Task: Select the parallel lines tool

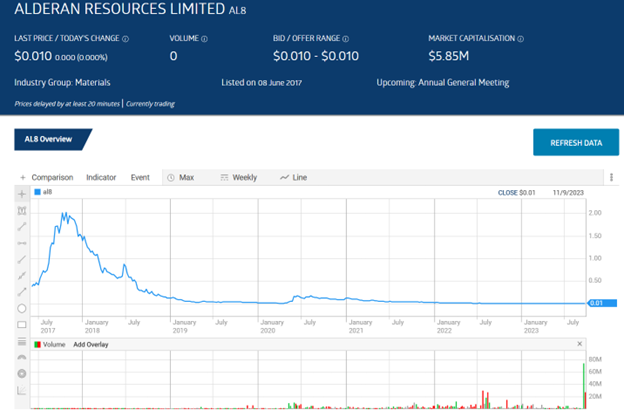Action: (22, 341)
